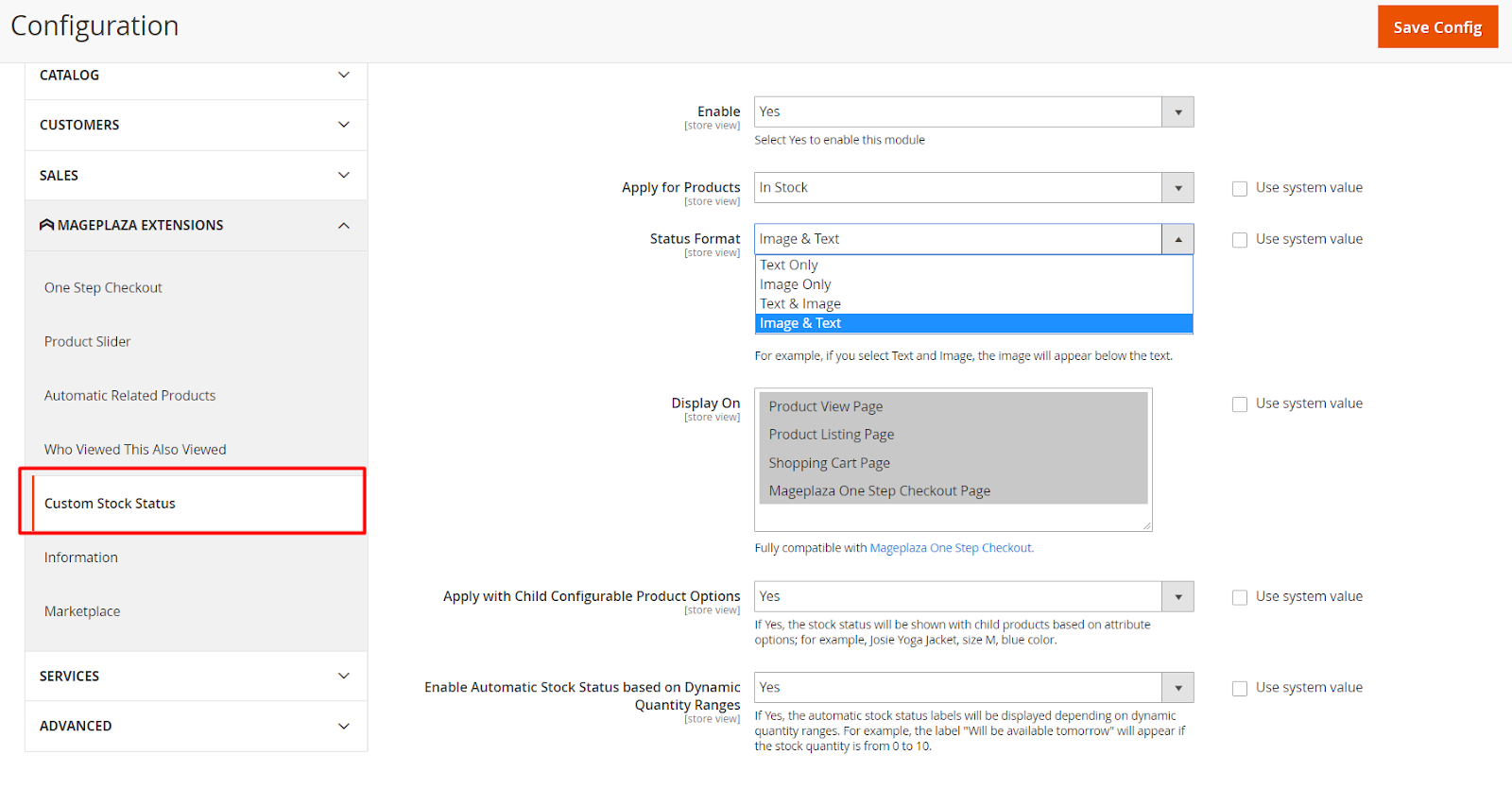This screenshot has height=789, width=1512.
Task: Tick Use system value for Apply for Products
Action: [1240, 189]
